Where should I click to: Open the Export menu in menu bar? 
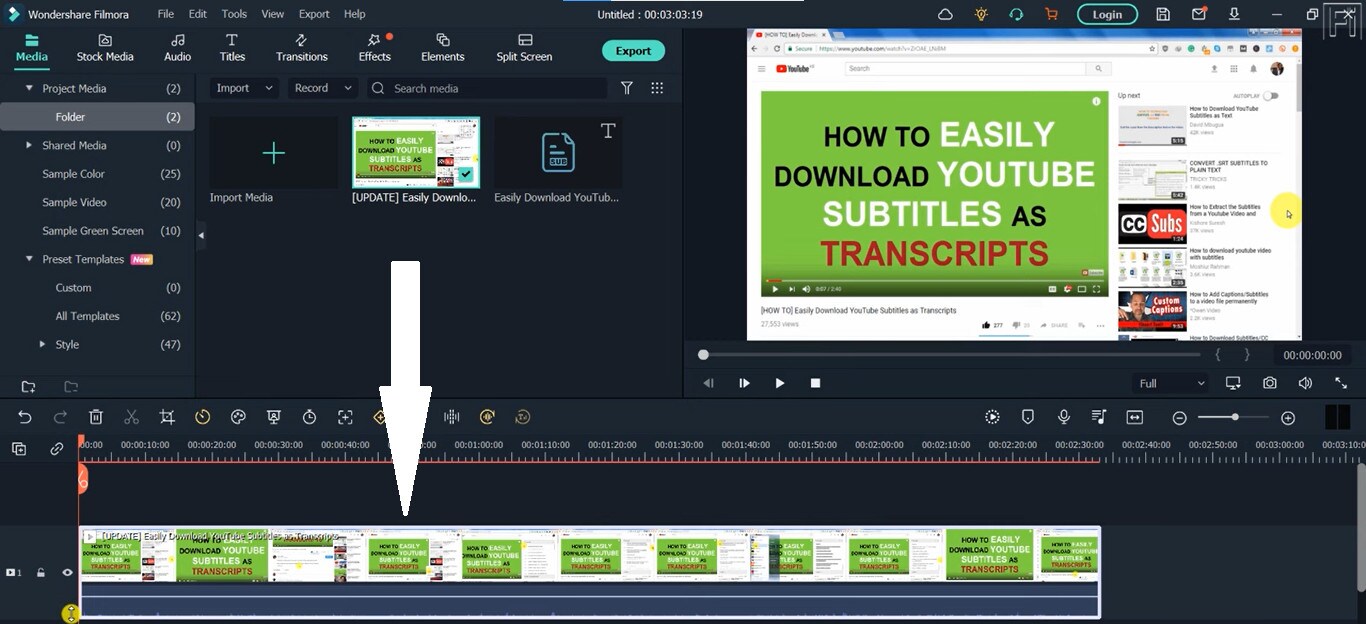314,14
